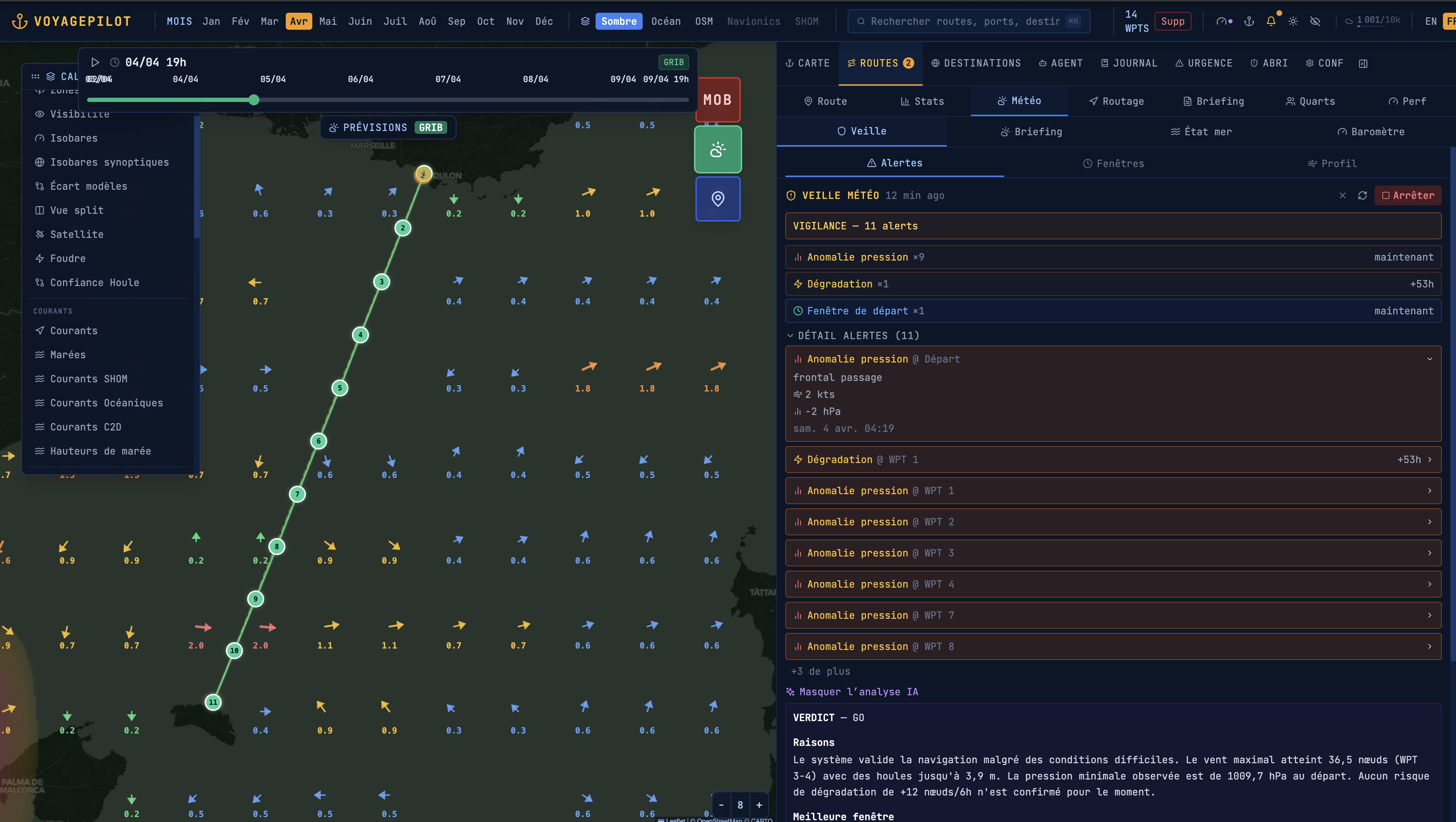Enable the Courants SHOM layer
1456x822 pixels.
click(x=89, y=379)
